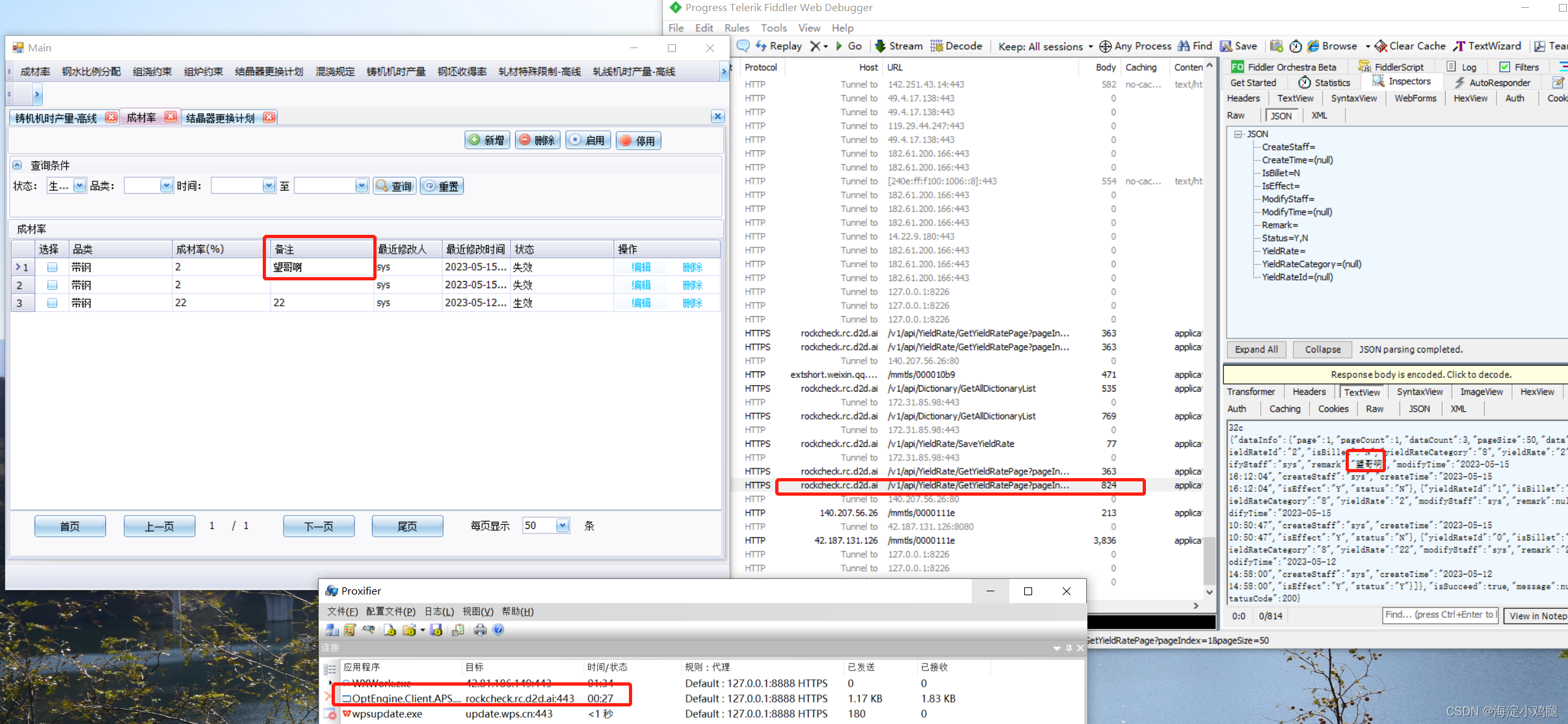Click Proxifier's save profile floppy icon
Image resolution: width=1568 pixels, height=724 pixels.
(x=436, y=630)
